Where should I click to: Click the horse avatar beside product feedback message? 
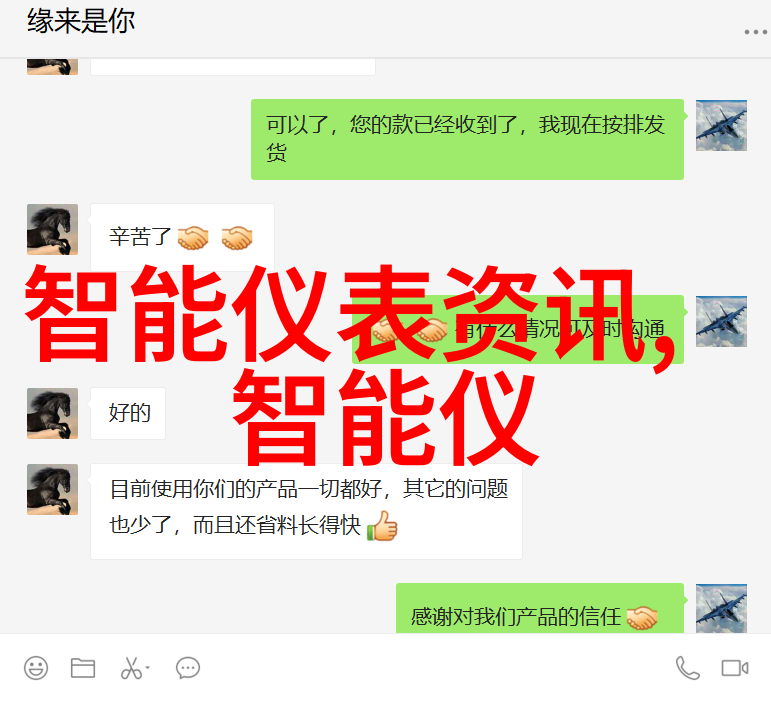point(52,490)
